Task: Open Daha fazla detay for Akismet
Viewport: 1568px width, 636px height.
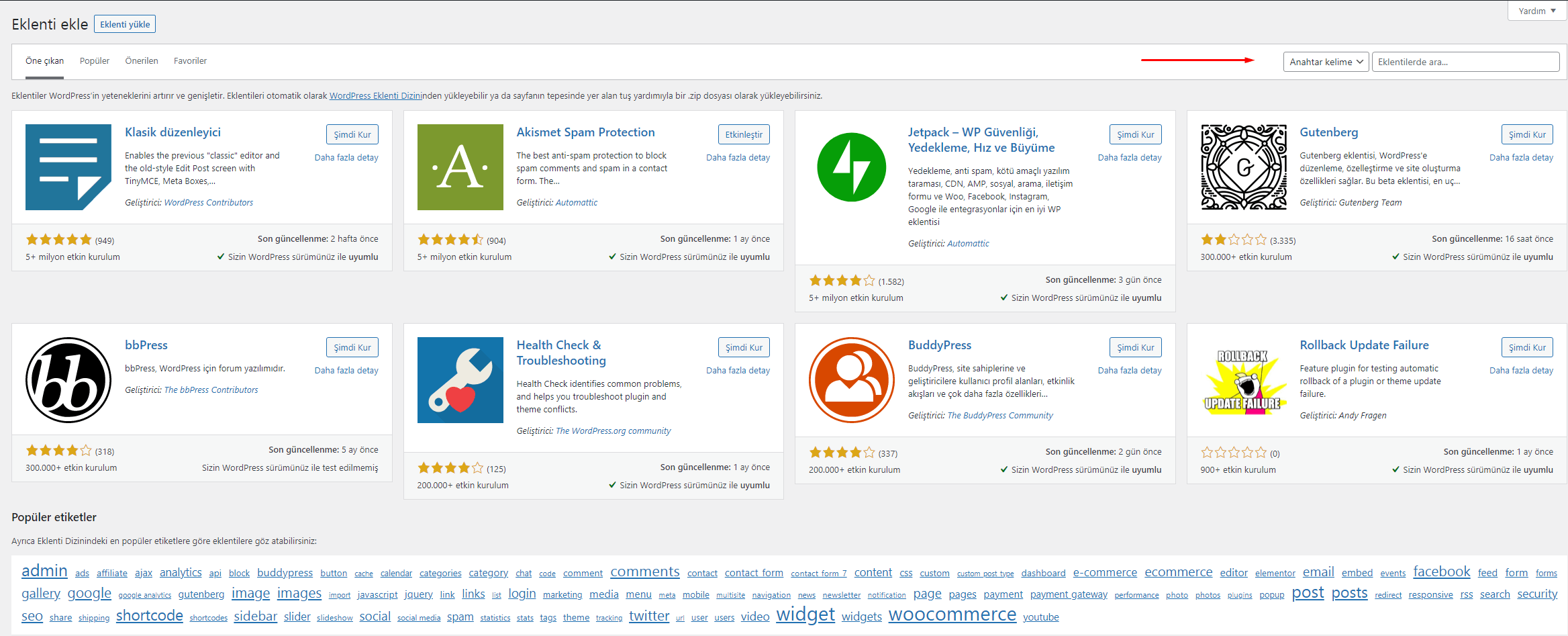Action: pos(738,158)
